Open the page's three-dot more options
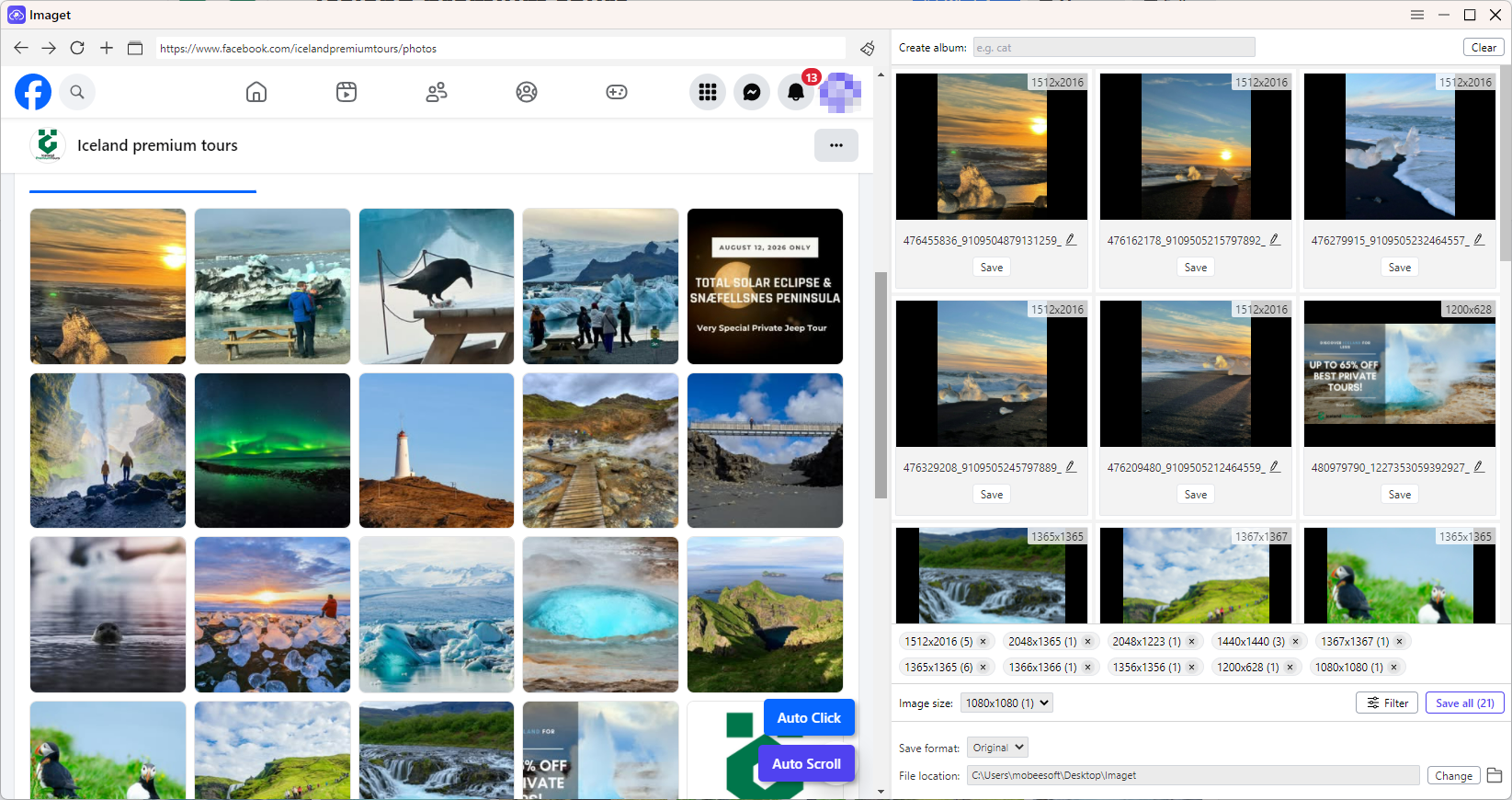This screenshot has height=800, width=1512. (836, 145)
